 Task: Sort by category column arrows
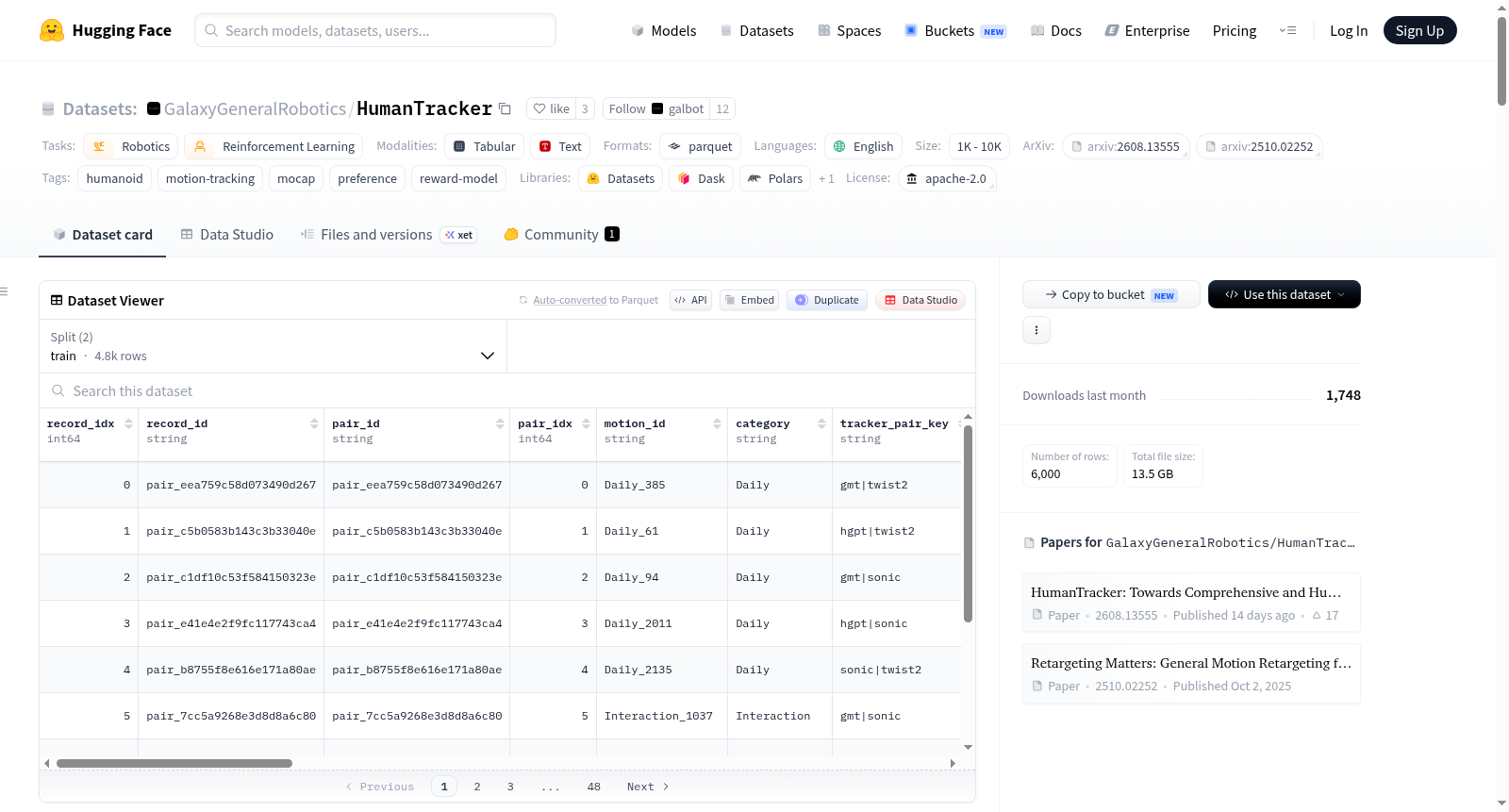click(x=821, y=423)
